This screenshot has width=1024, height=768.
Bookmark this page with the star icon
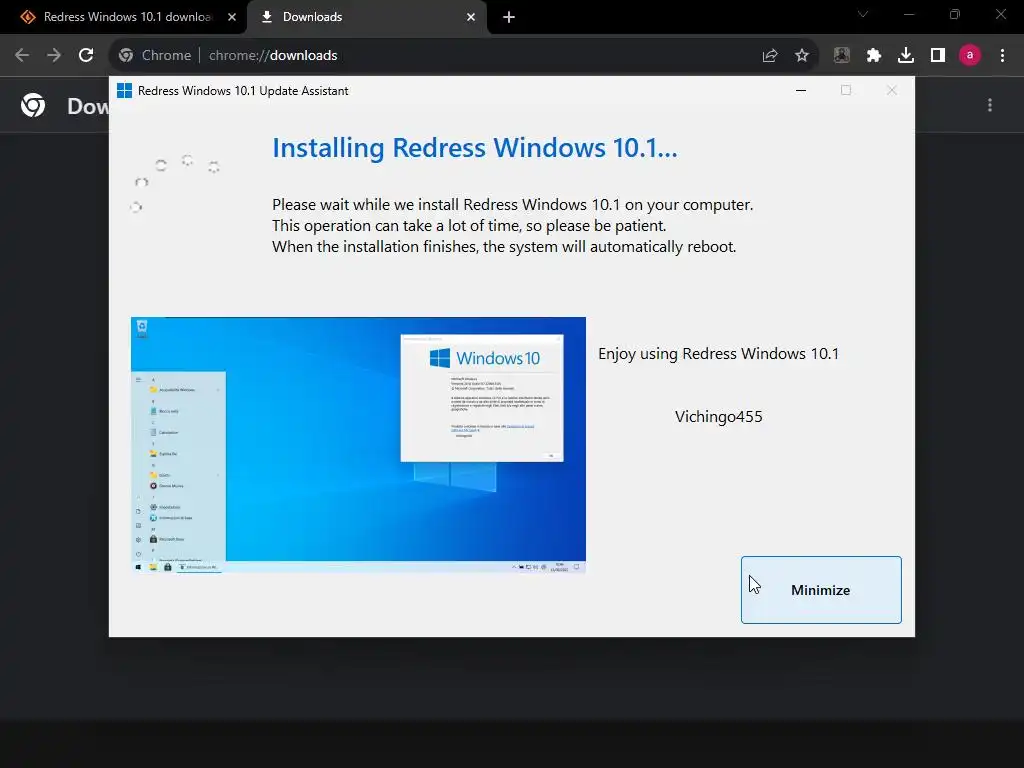[802, 56]
